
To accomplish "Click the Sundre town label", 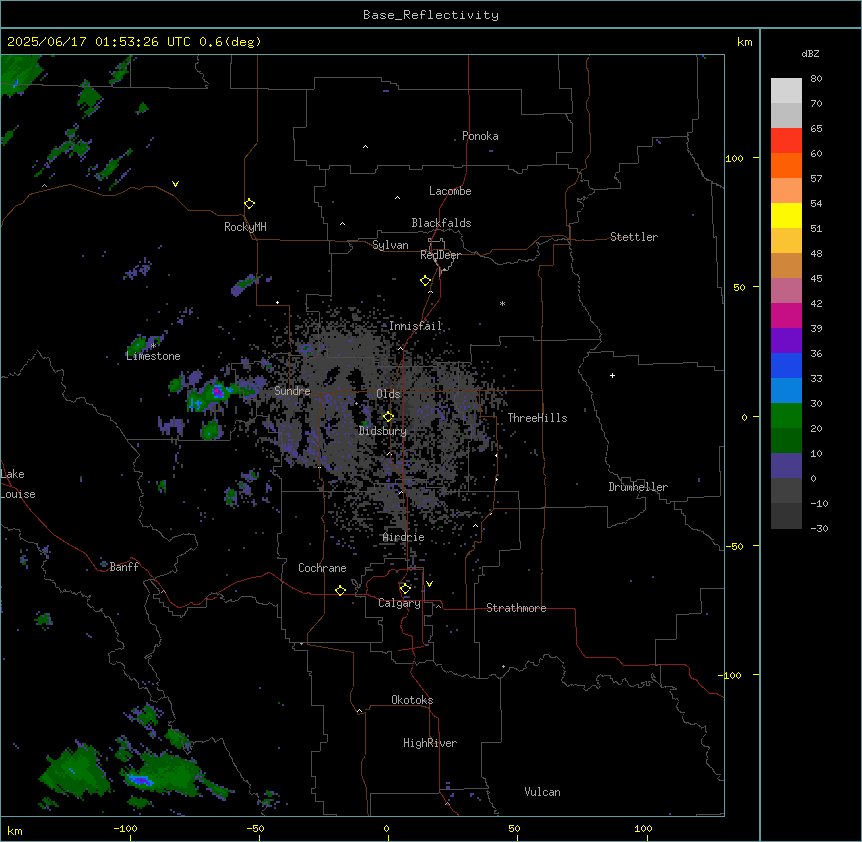I will pos(292,391).
